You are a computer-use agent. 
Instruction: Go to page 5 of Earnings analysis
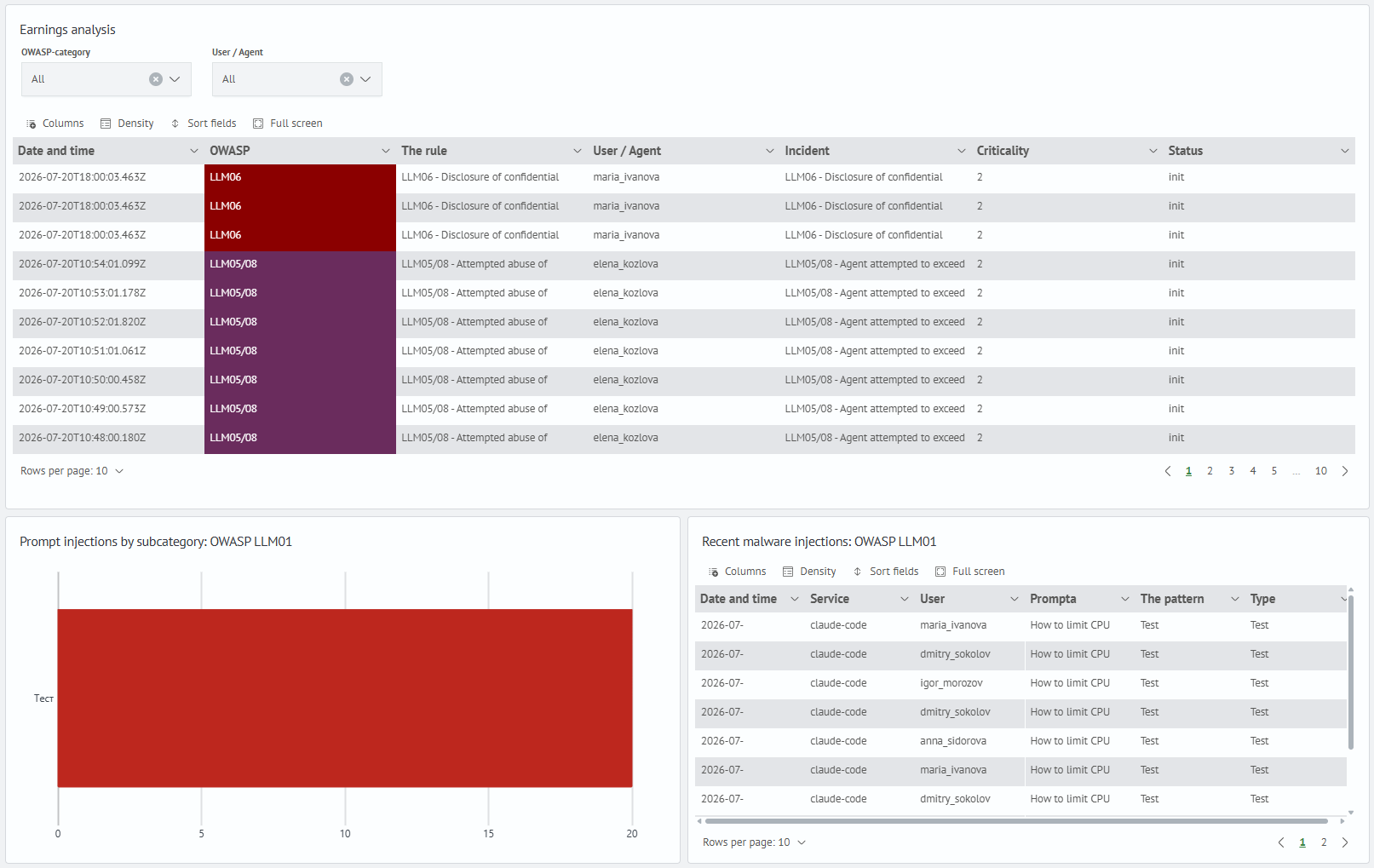(x=1274, y=471)
